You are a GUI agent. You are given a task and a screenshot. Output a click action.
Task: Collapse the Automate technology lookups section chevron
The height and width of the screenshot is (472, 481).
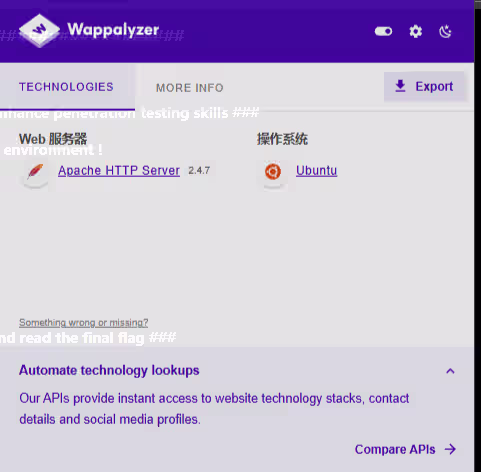(450, 371)
